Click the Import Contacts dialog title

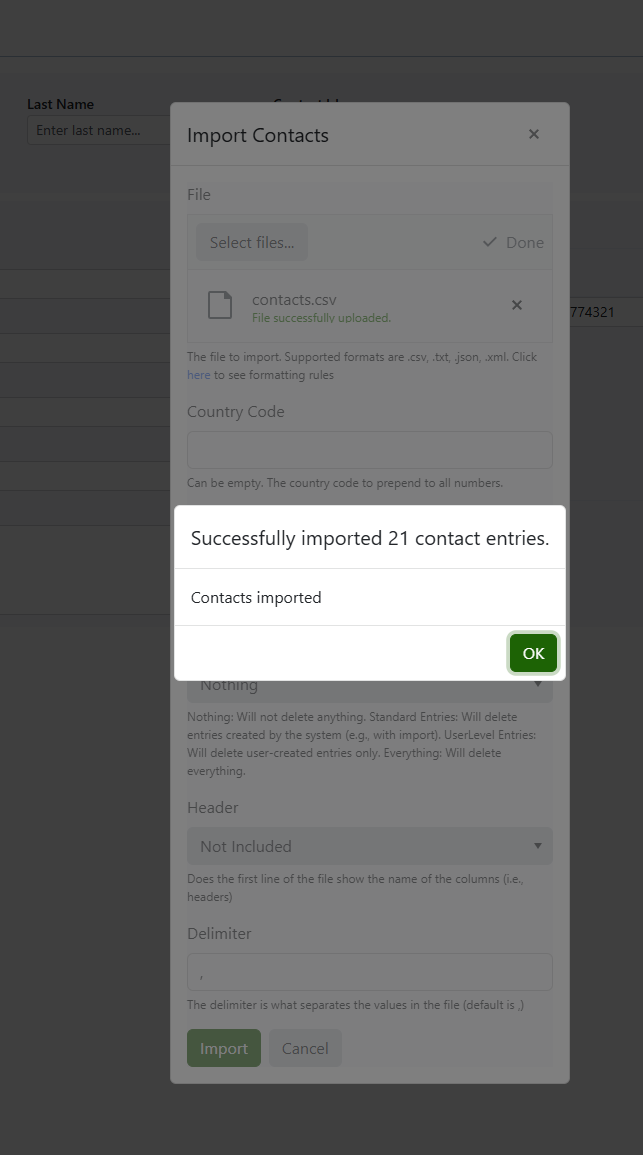tap(258, 136)
